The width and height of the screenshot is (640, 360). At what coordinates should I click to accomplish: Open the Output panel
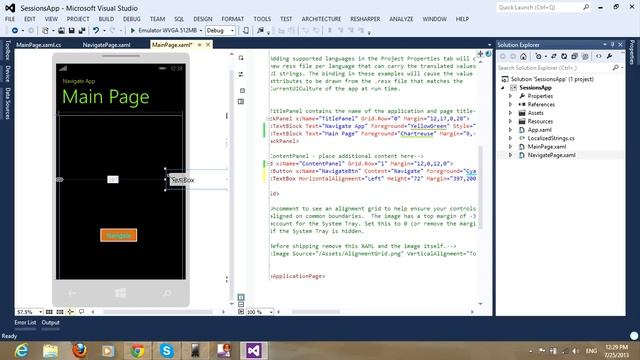(x=51, y=322)
